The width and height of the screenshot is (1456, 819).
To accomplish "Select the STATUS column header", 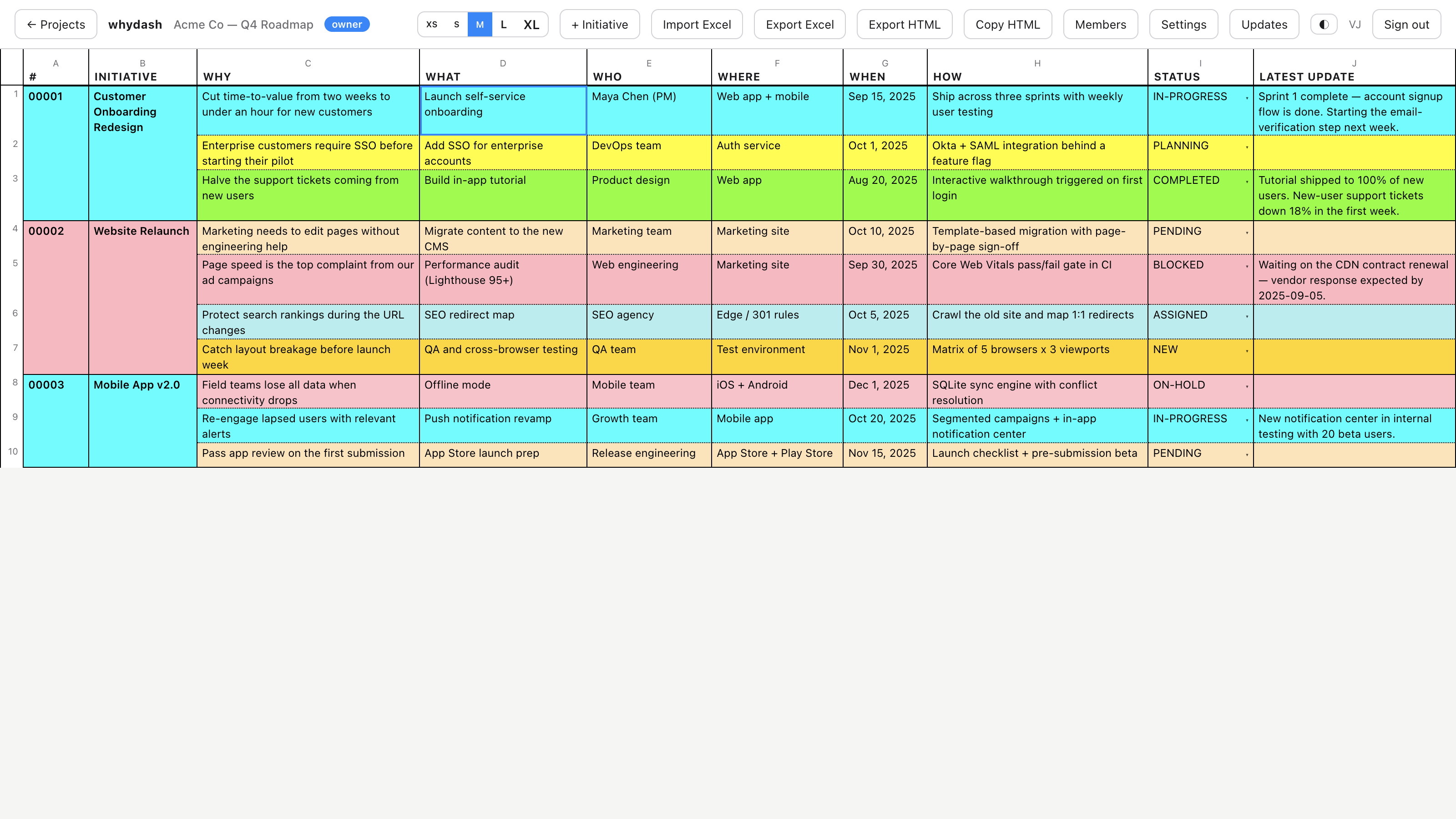I will 1200,68.
